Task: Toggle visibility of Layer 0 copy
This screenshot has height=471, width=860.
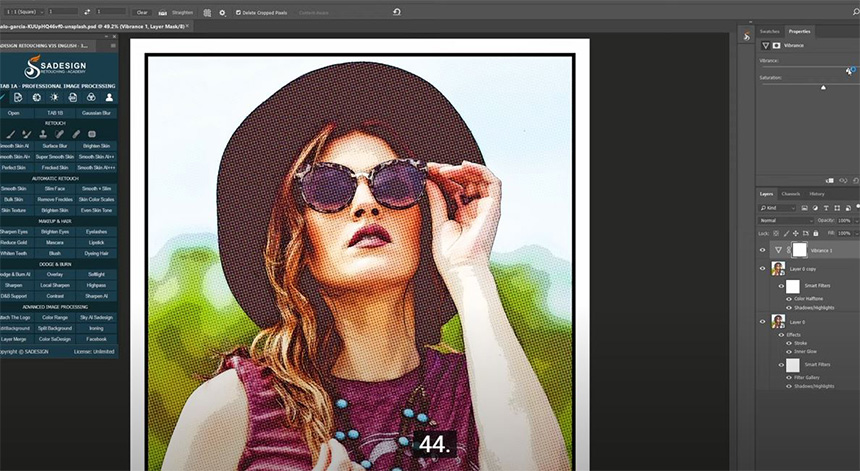Action: (x=763, y=268)
